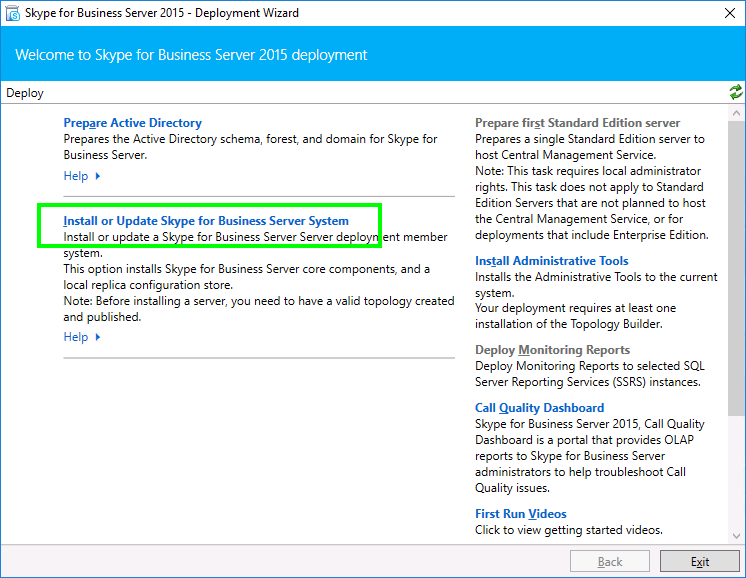
Task: Open Call Quality Dashboard link
Action: click(540, 408)
